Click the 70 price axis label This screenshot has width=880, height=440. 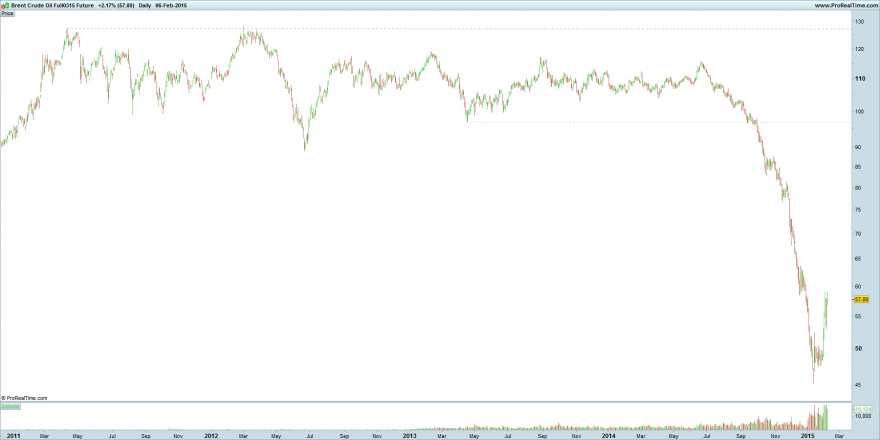pyautogui.click(x=858, y=233)
